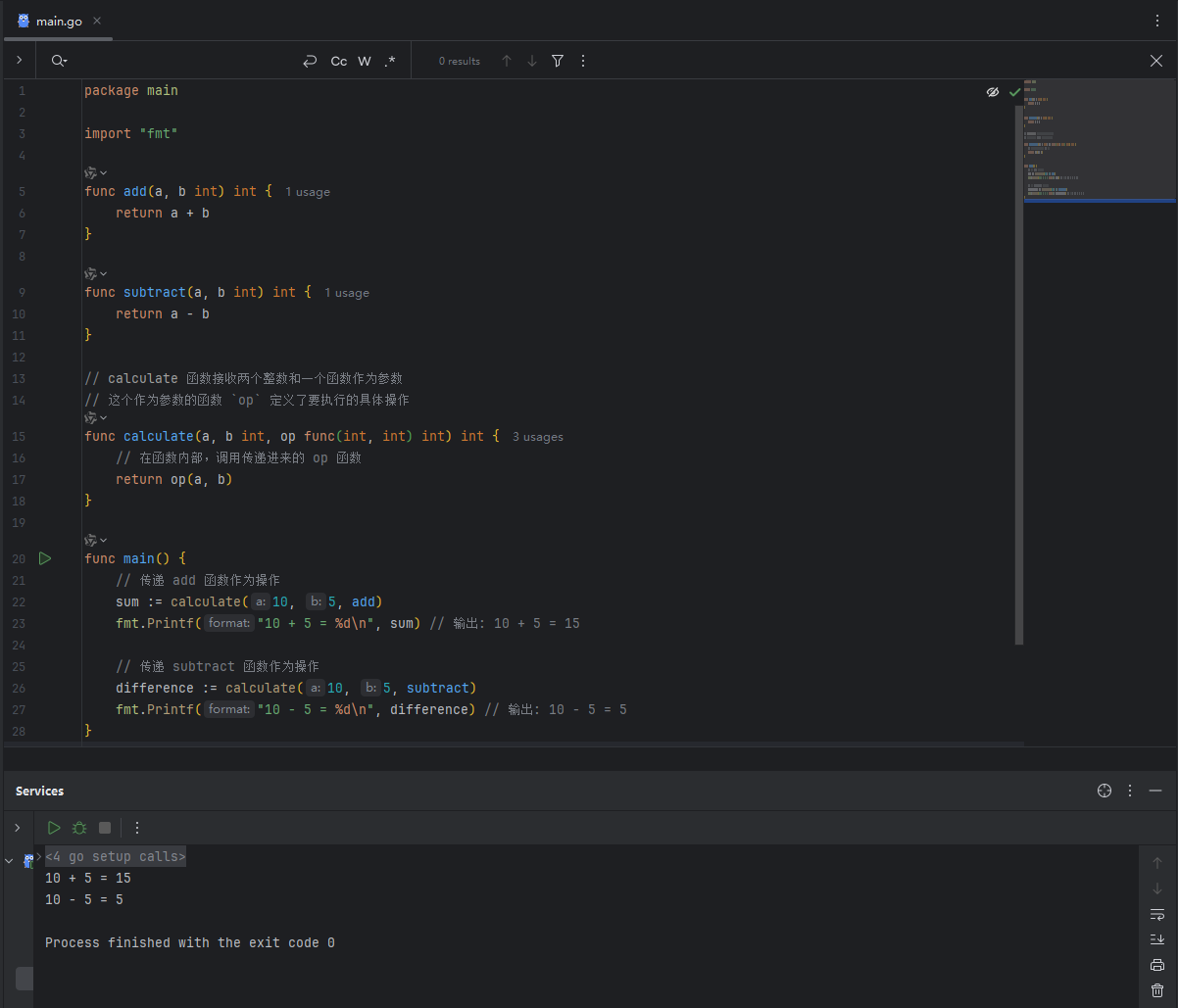1178x1008 pixels.
Task: Close the main.go tab
Action: click(98, 21)
